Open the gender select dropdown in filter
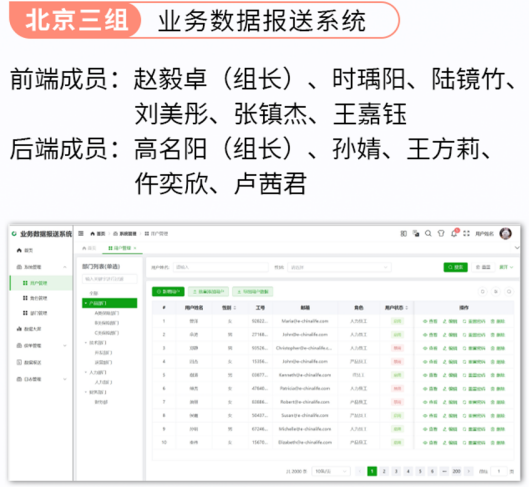 339,267
